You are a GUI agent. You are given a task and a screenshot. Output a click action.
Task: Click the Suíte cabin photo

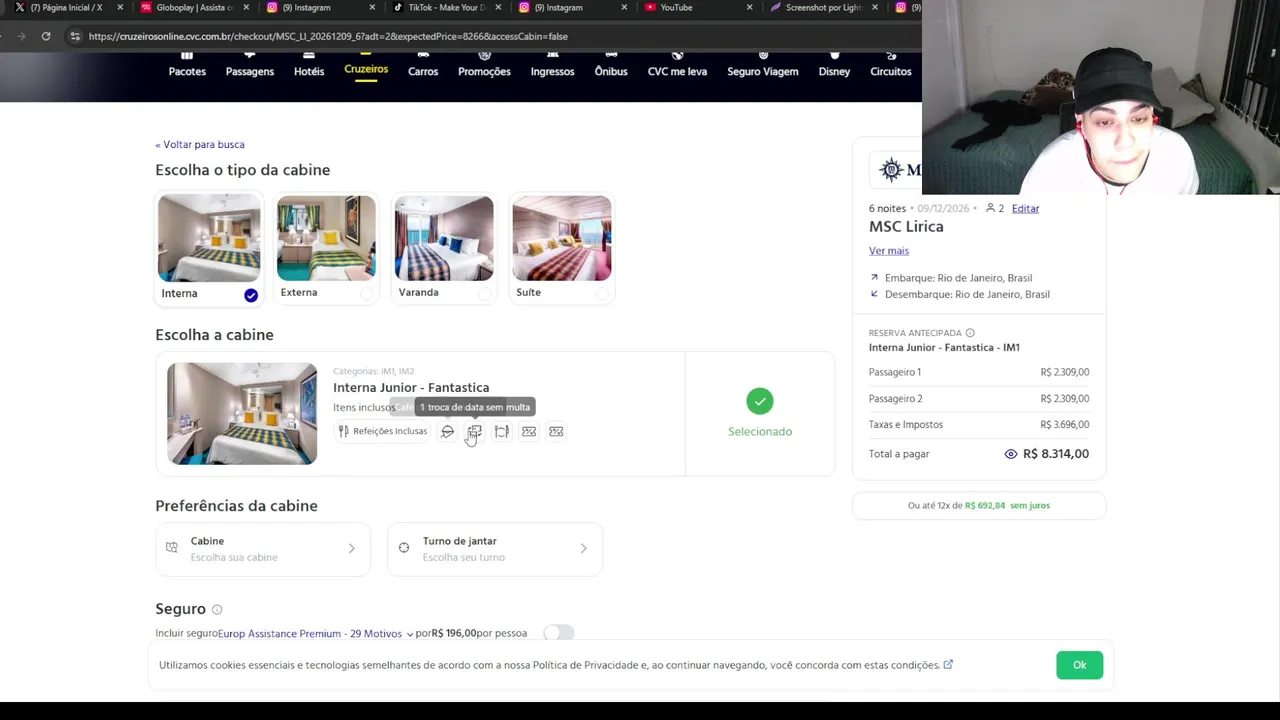pyautogui.click(x=562, y=238)
